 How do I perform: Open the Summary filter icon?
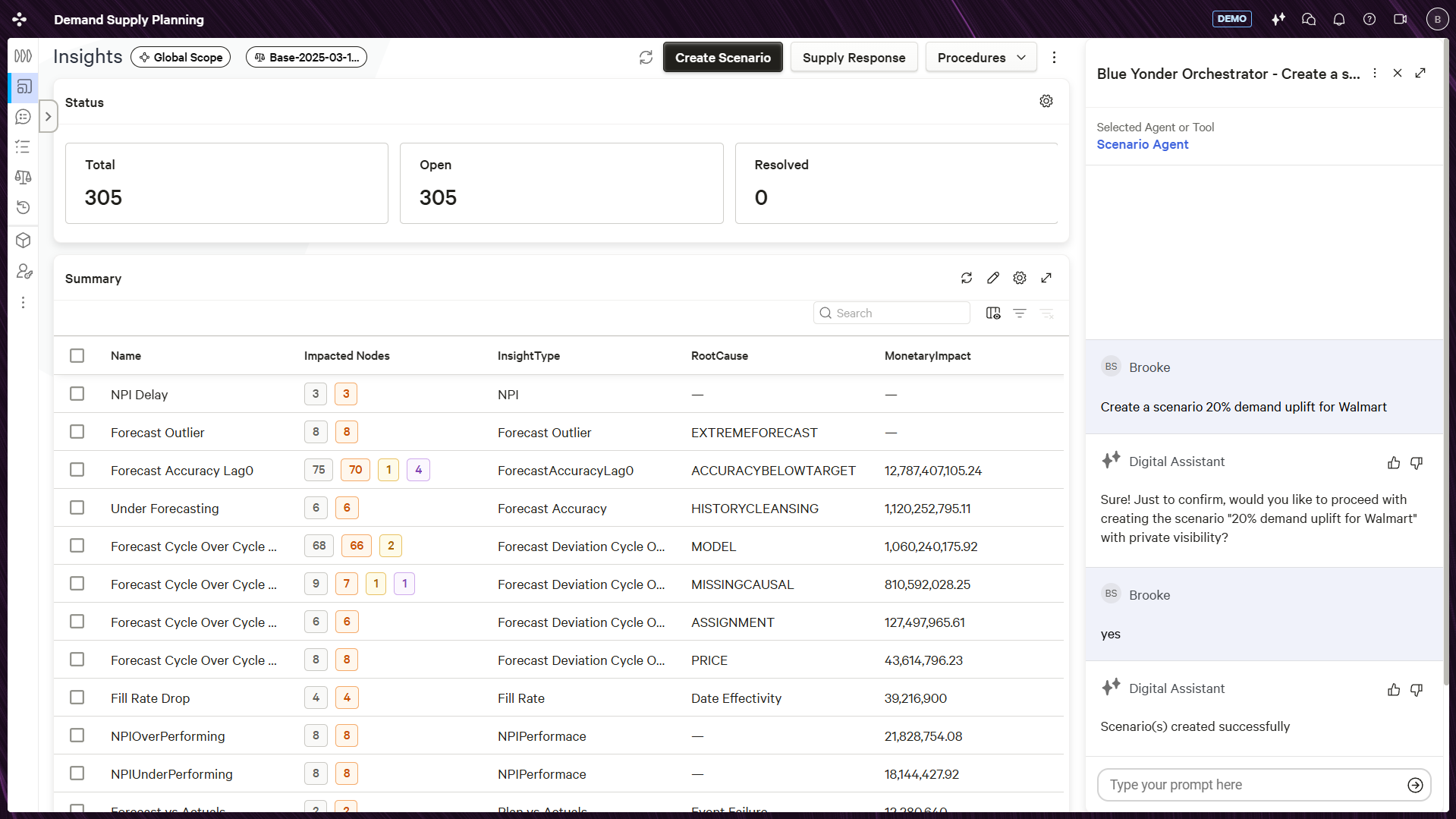point(1020,313)
